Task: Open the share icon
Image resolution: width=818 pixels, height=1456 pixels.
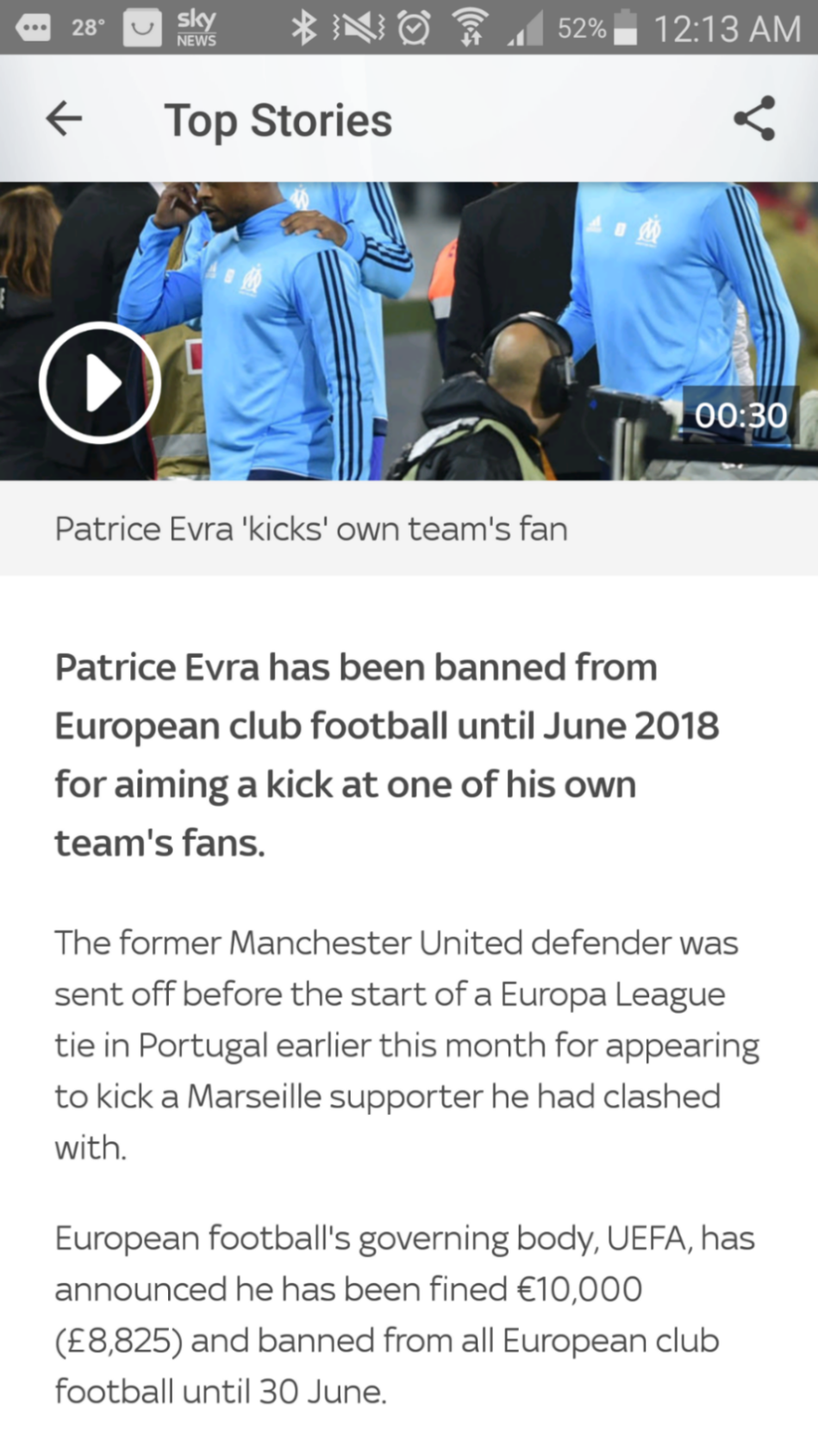Action: point(754,119)
